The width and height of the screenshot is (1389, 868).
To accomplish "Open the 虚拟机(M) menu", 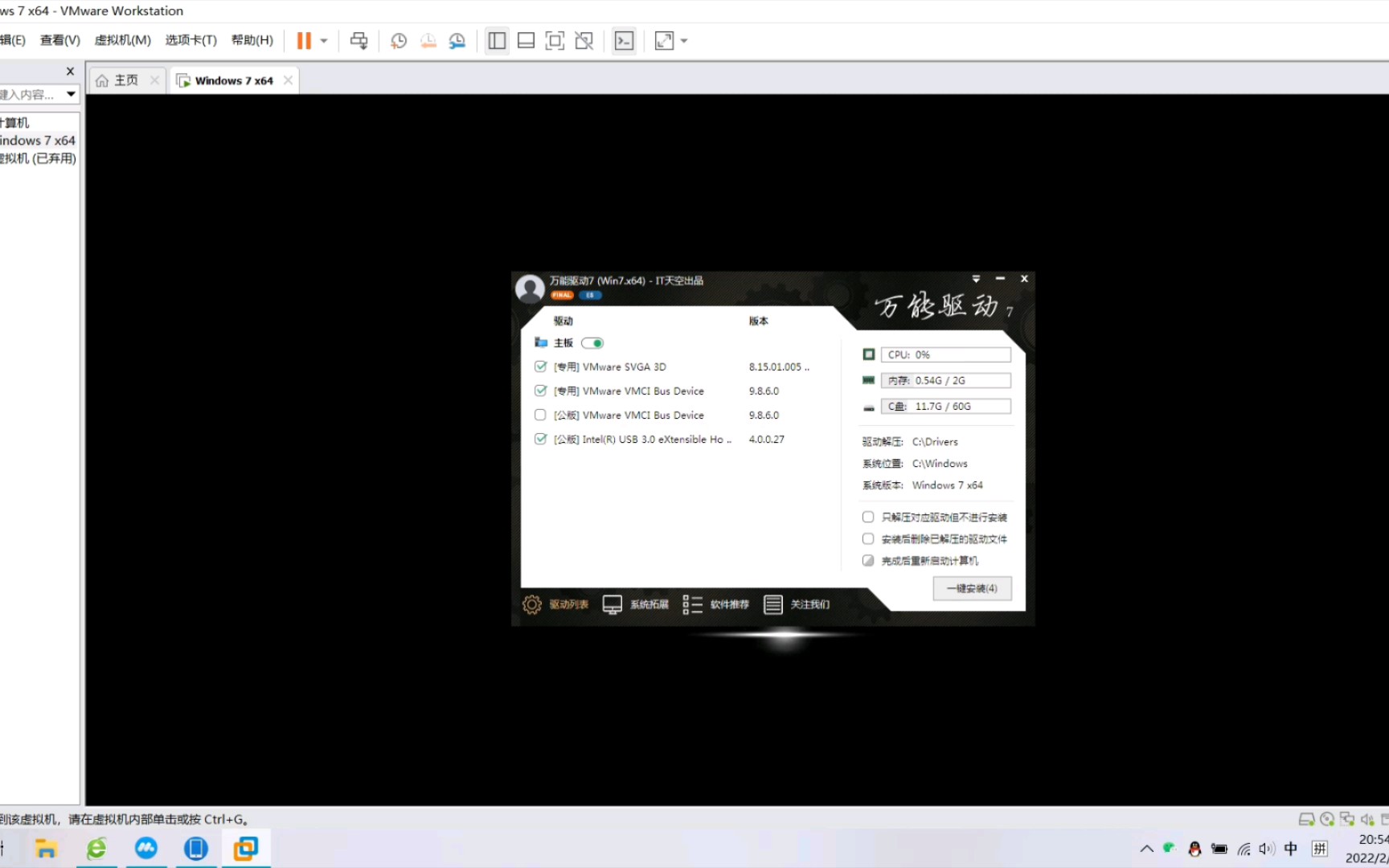I will [x=122, y=39].
